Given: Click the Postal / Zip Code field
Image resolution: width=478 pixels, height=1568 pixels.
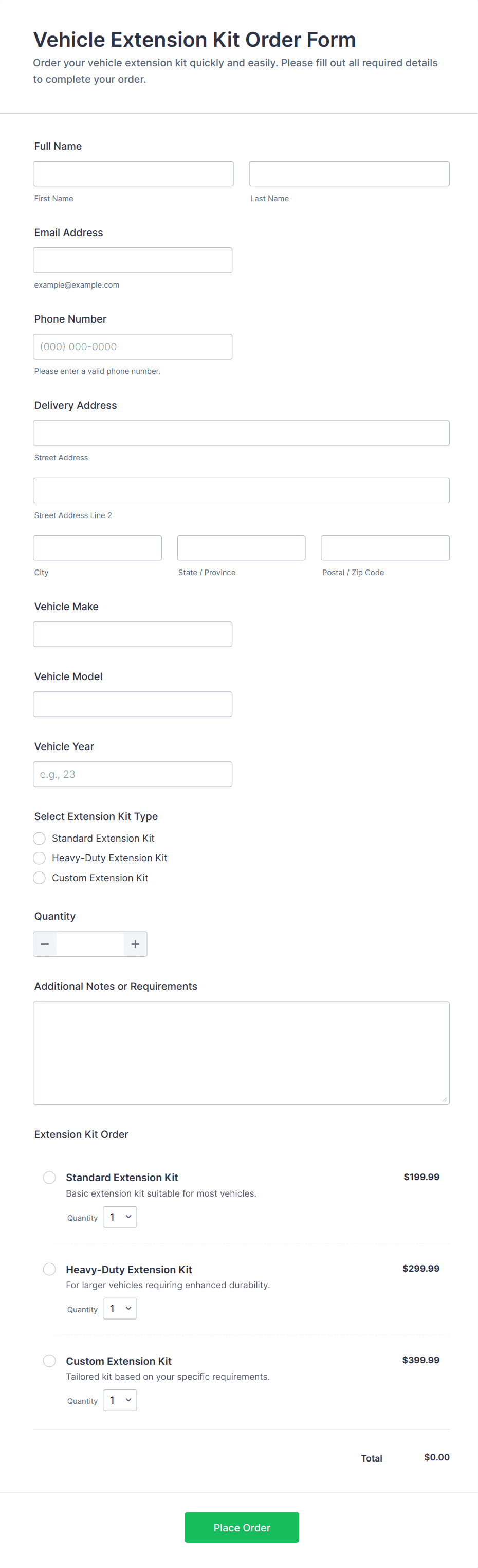Looking at the screenshot, I should click(385, 548).
